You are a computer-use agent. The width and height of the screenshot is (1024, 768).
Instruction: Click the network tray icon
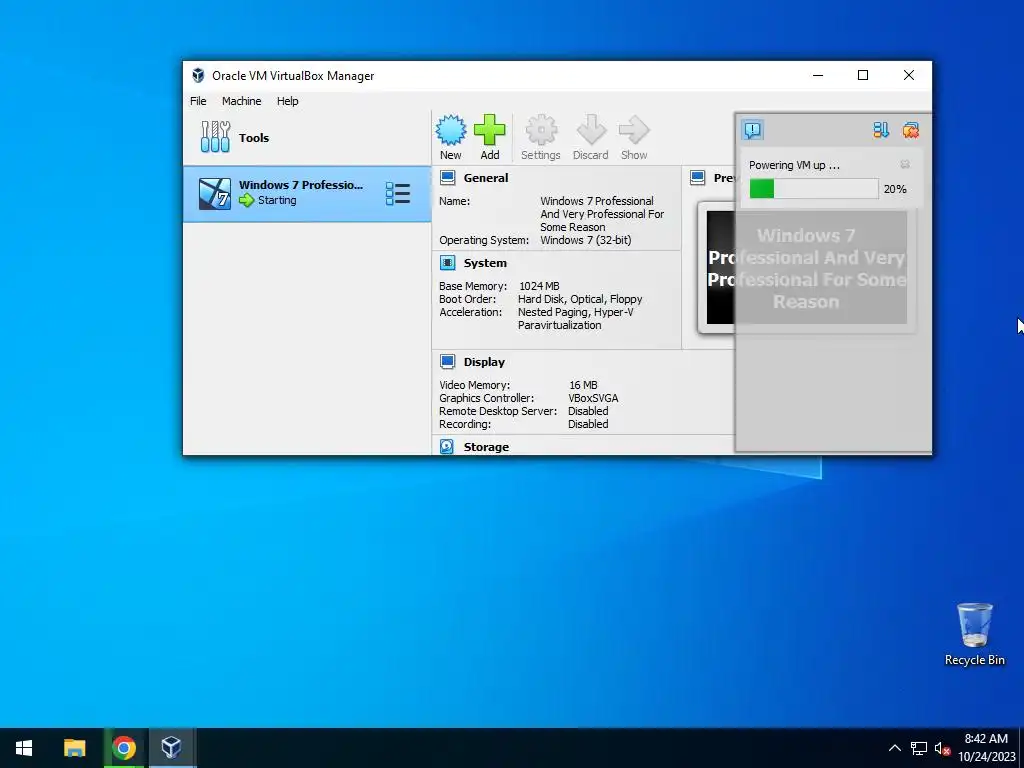(919, 748)
